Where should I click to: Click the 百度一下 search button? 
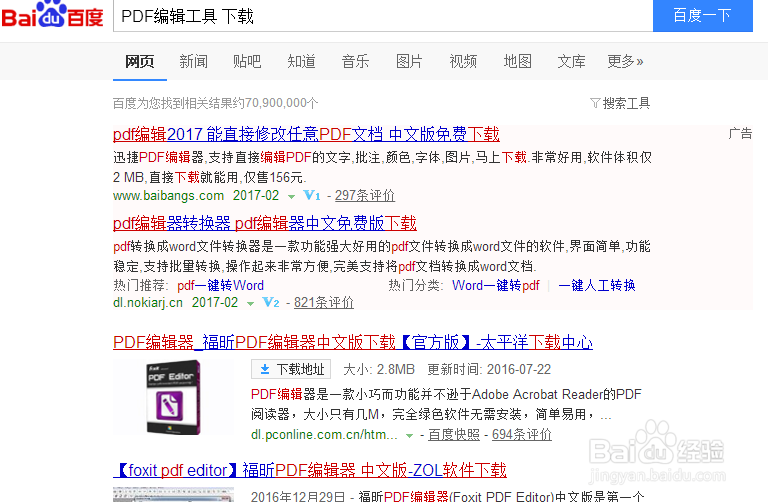[x=703, y=16]
